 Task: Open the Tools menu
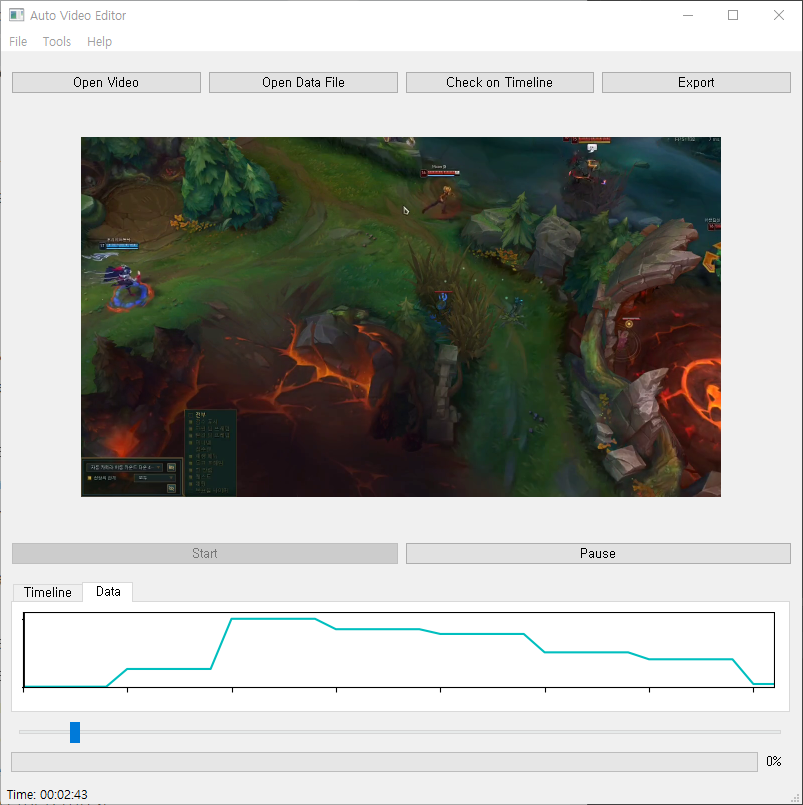(56, 41)
